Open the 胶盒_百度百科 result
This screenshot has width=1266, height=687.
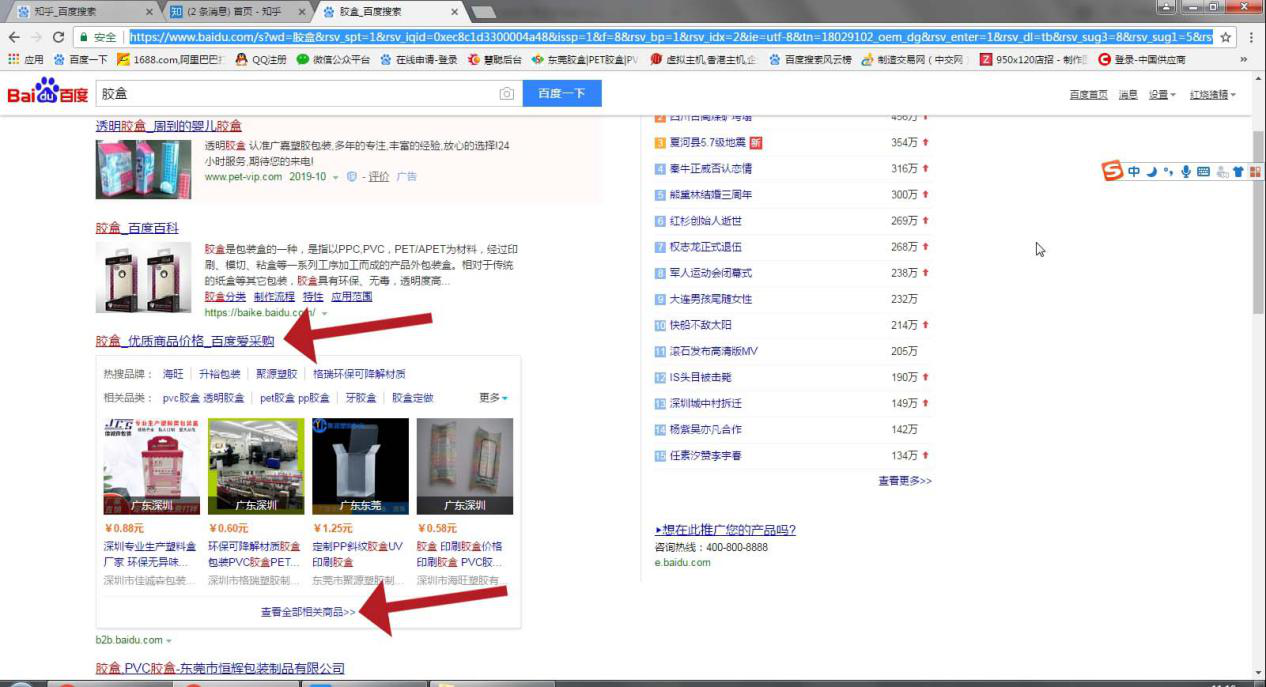click(x=137, y=228)
